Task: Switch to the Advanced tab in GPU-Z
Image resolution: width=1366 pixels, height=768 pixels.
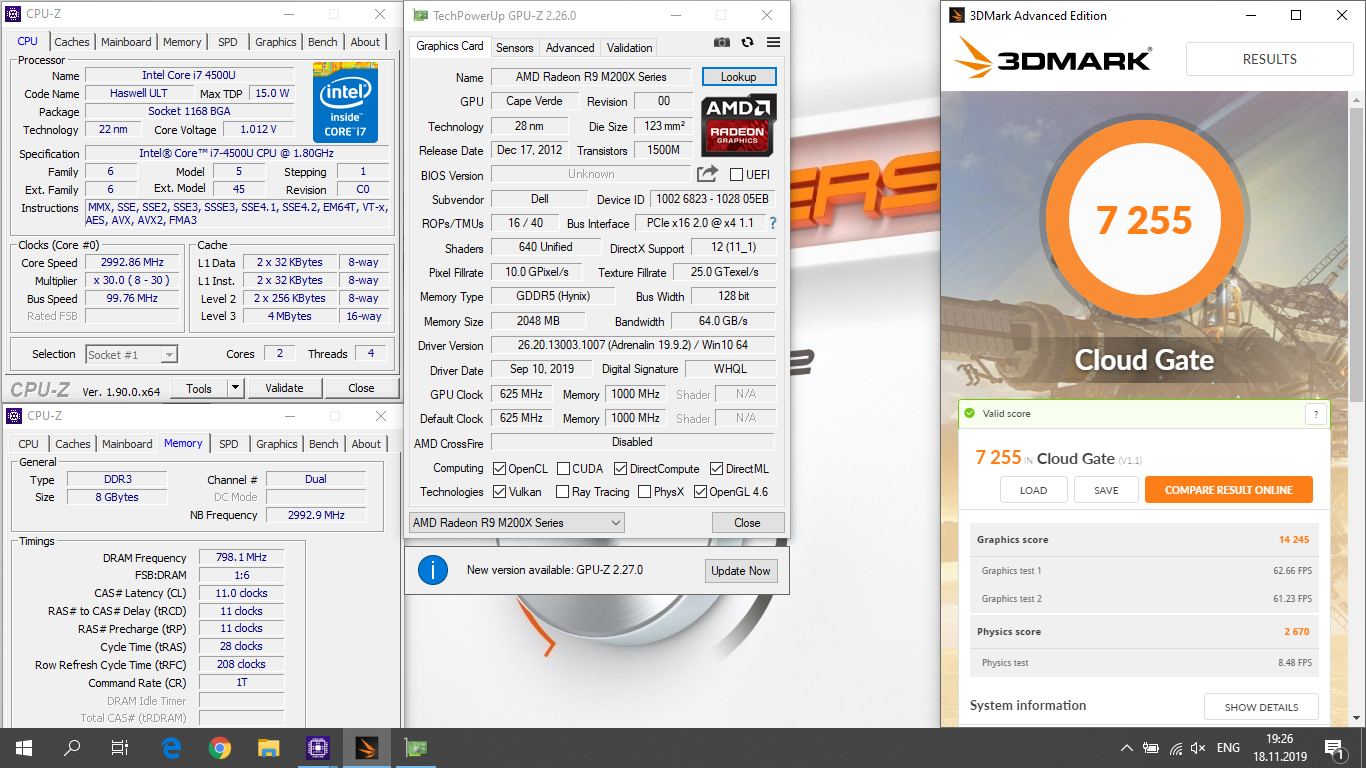Action: pyautogui.click(x=570, y=47)
